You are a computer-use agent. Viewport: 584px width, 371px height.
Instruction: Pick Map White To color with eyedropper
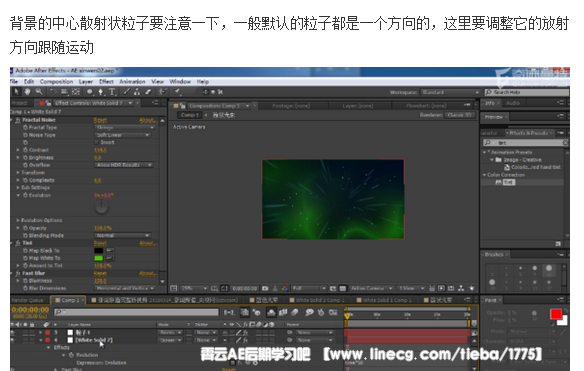(110, 258)
